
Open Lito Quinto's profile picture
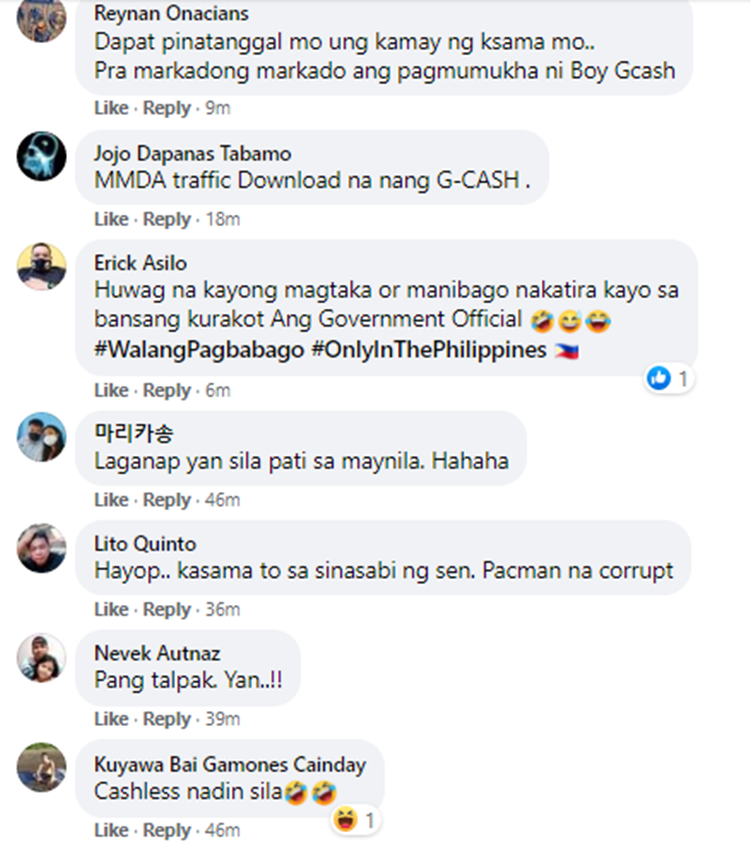[x=42, y=548]
